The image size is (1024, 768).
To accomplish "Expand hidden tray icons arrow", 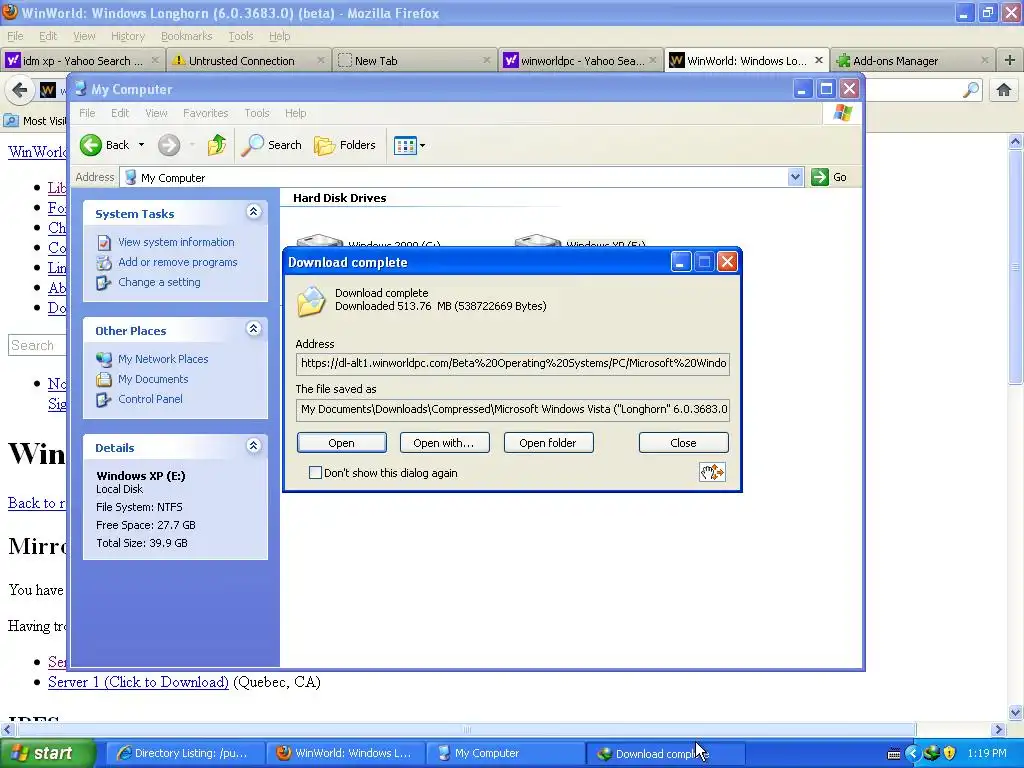I will coord(912,753).
